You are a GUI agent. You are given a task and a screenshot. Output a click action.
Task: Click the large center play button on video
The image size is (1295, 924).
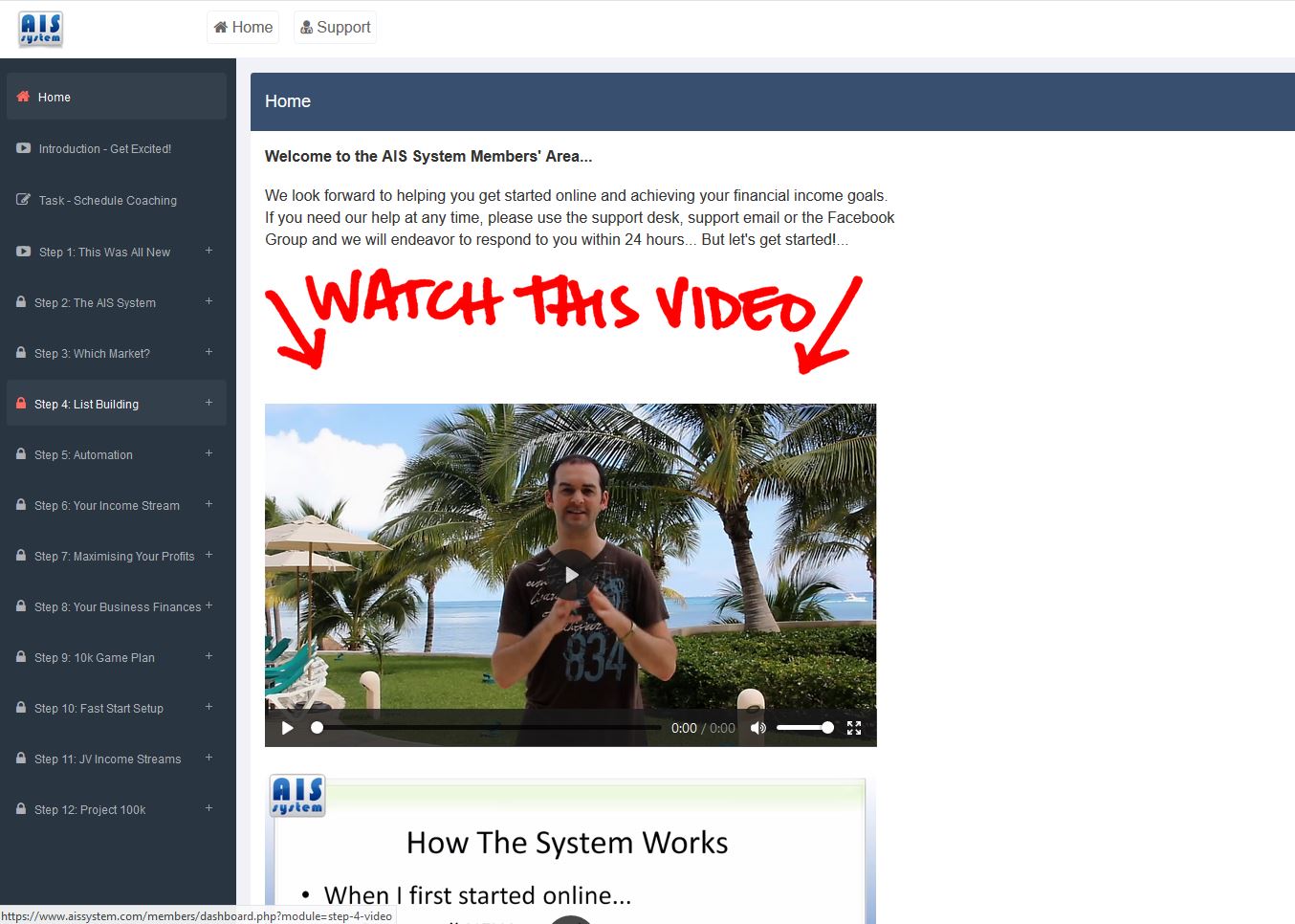pyautogui.click(x=571, y=575)
